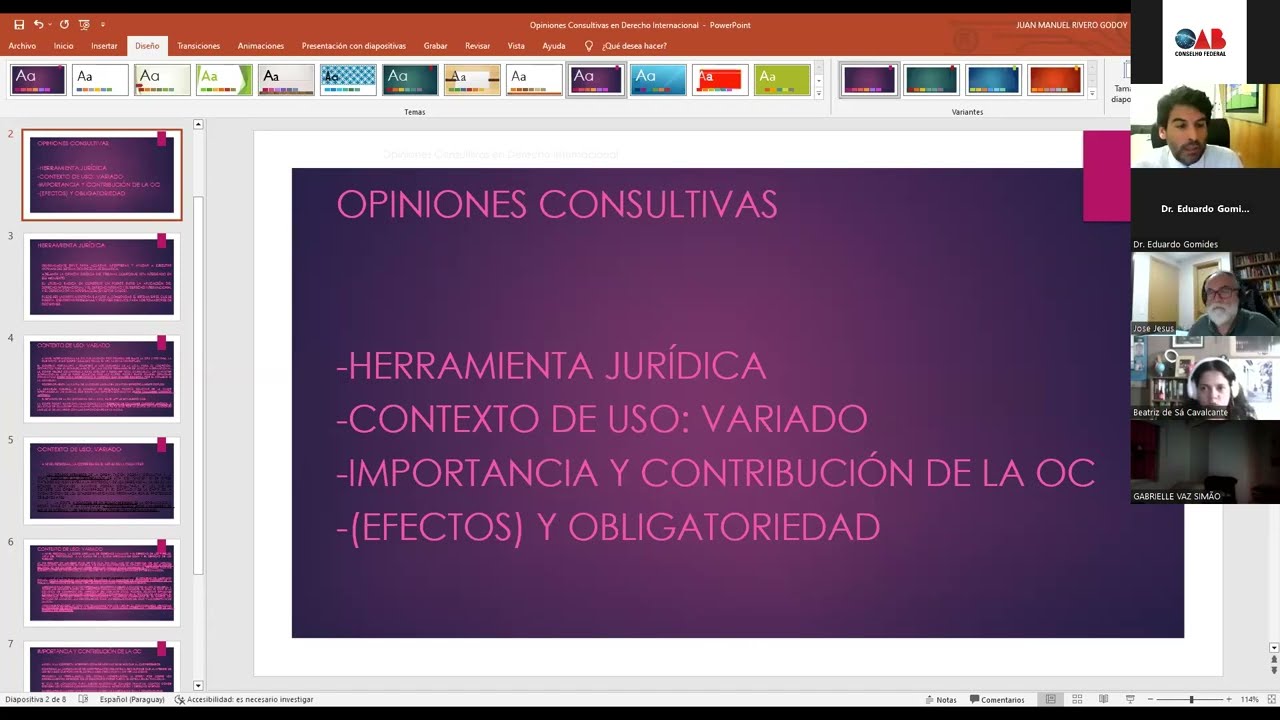
Task: Choose the purple color variant
Action: pyautogui.click(x=869, y=80)
